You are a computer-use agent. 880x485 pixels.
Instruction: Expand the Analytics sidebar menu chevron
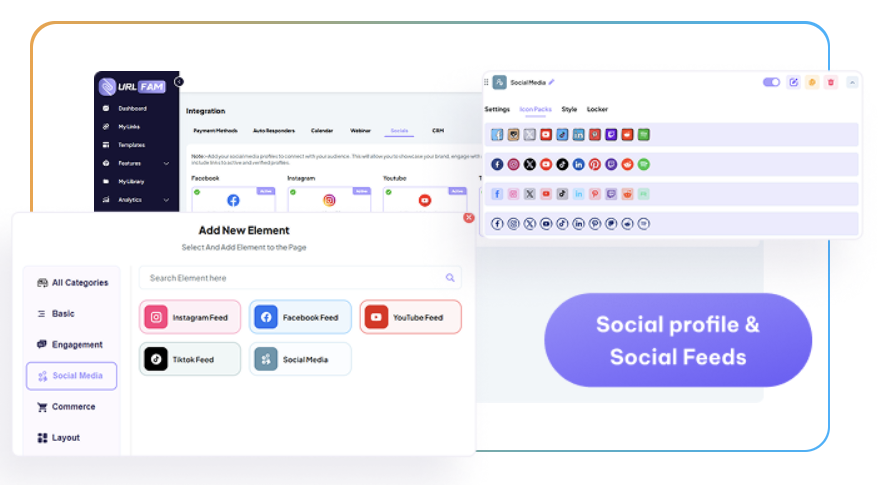166,200
